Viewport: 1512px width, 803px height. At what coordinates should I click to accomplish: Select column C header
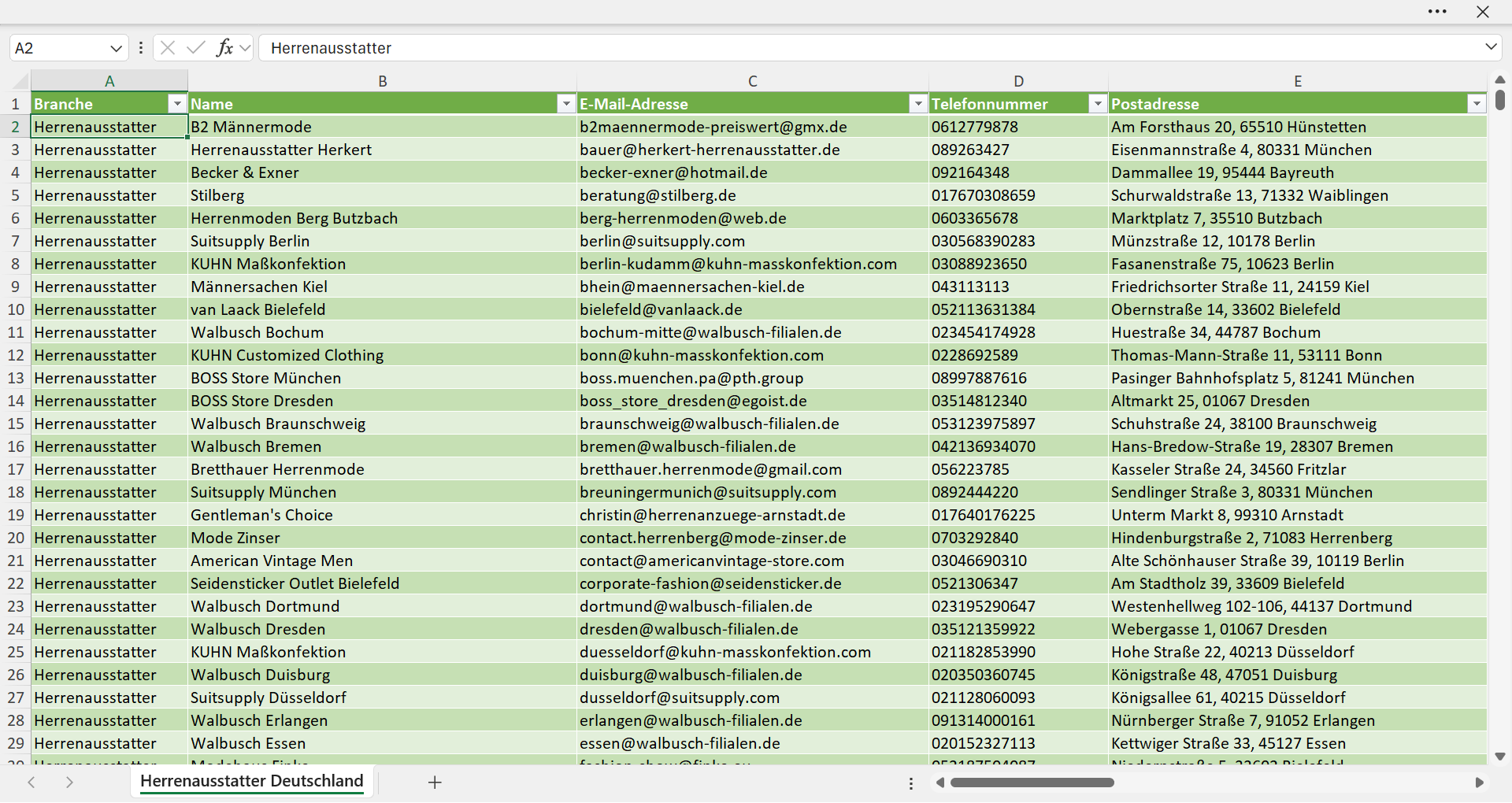pos(753,81)
